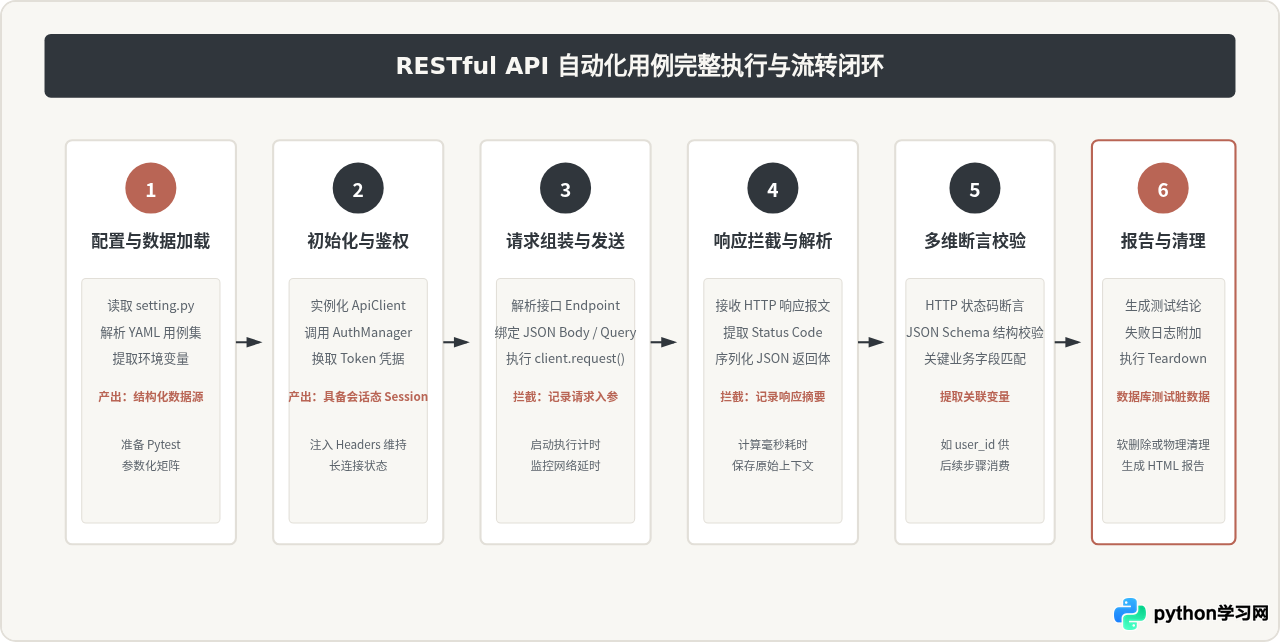1280x642 pixels.
Task: Select the text "解析 YAML 用例集"
Action: point(151,332)
